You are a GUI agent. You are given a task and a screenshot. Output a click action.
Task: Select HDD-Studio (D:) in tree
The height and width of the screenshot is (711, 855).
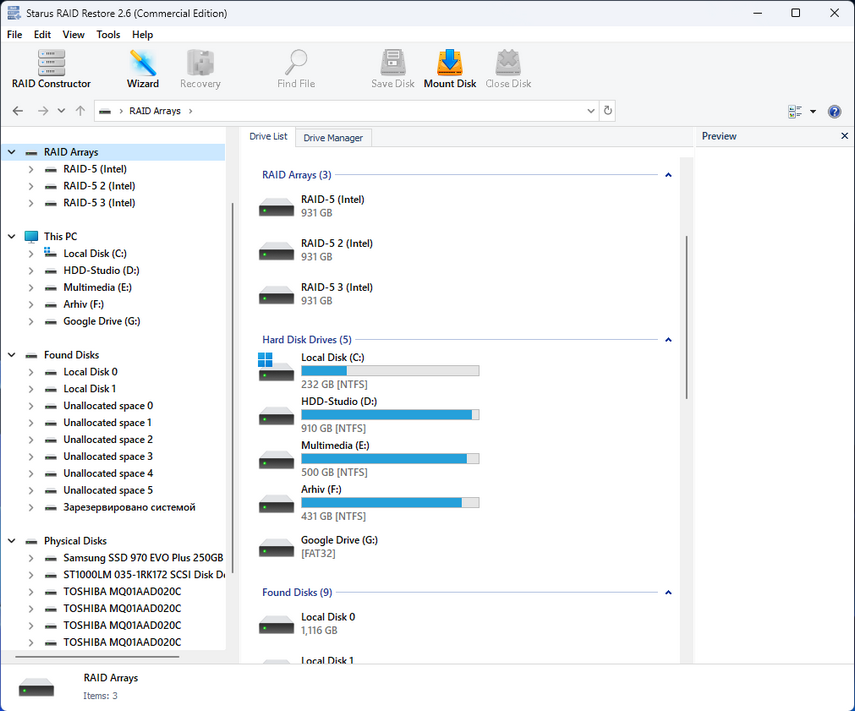point(101,271)
